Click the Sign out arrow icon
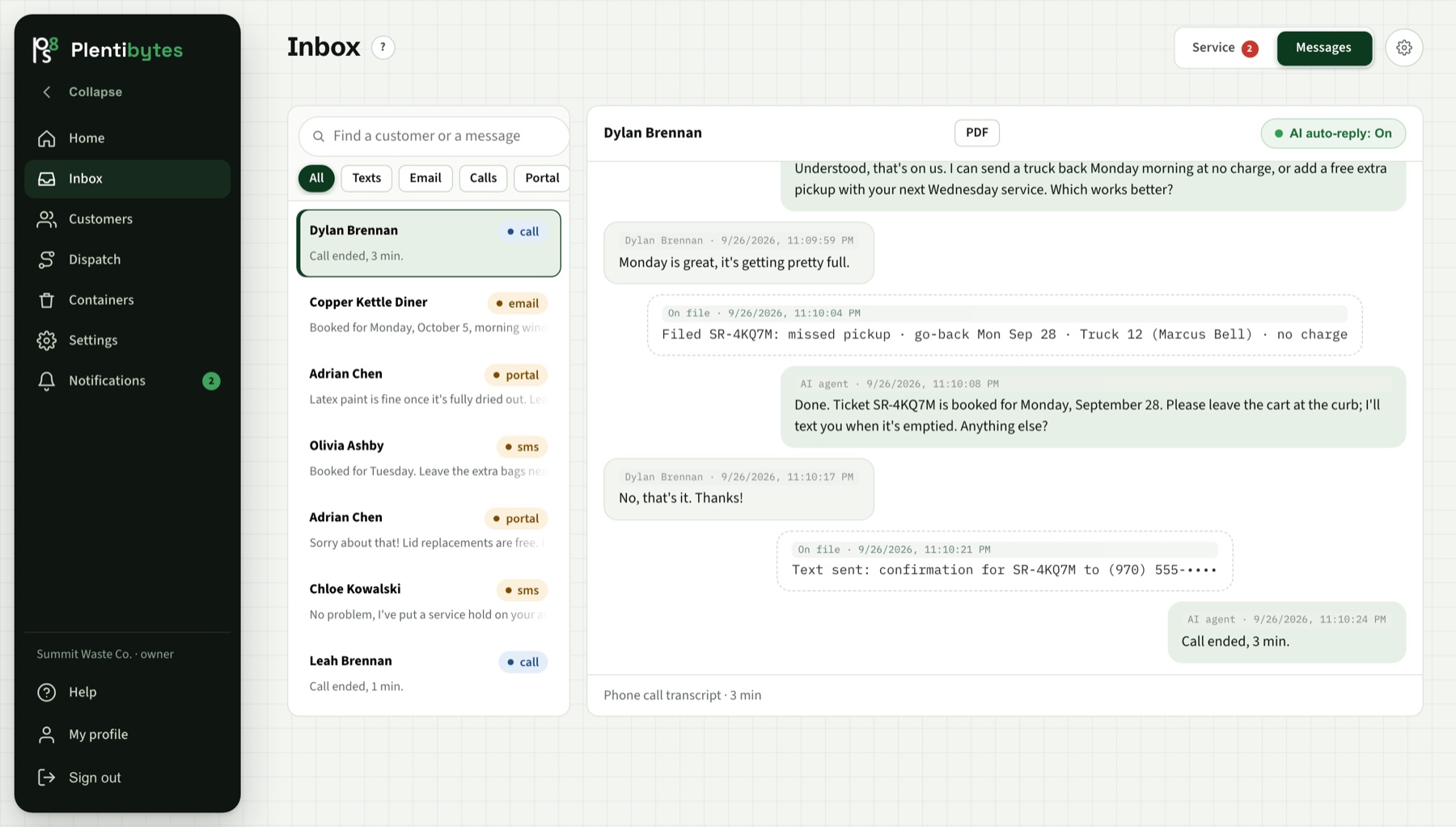 [x=47, y=778]
